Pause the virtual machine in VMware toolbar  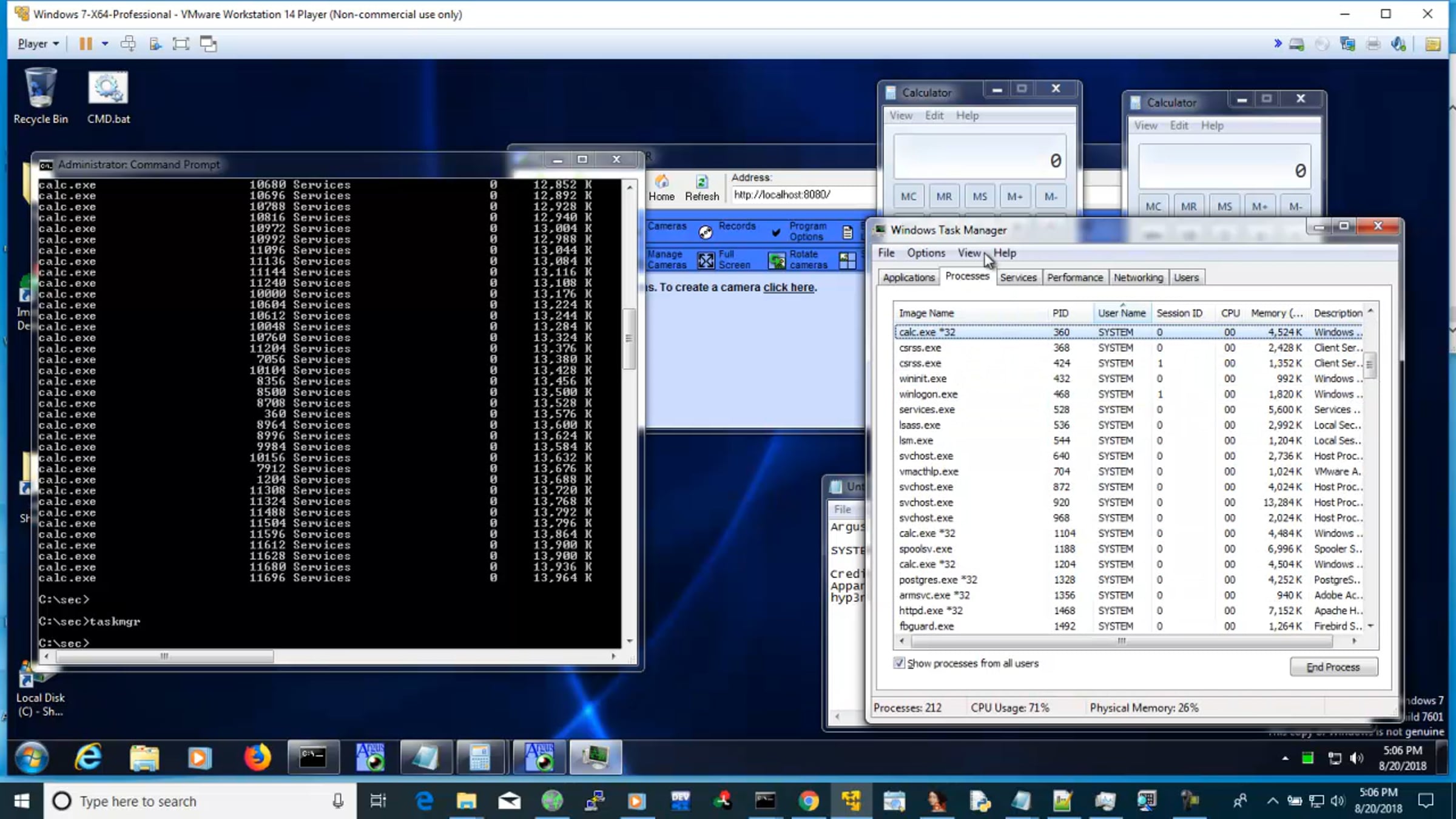(86, 44)
